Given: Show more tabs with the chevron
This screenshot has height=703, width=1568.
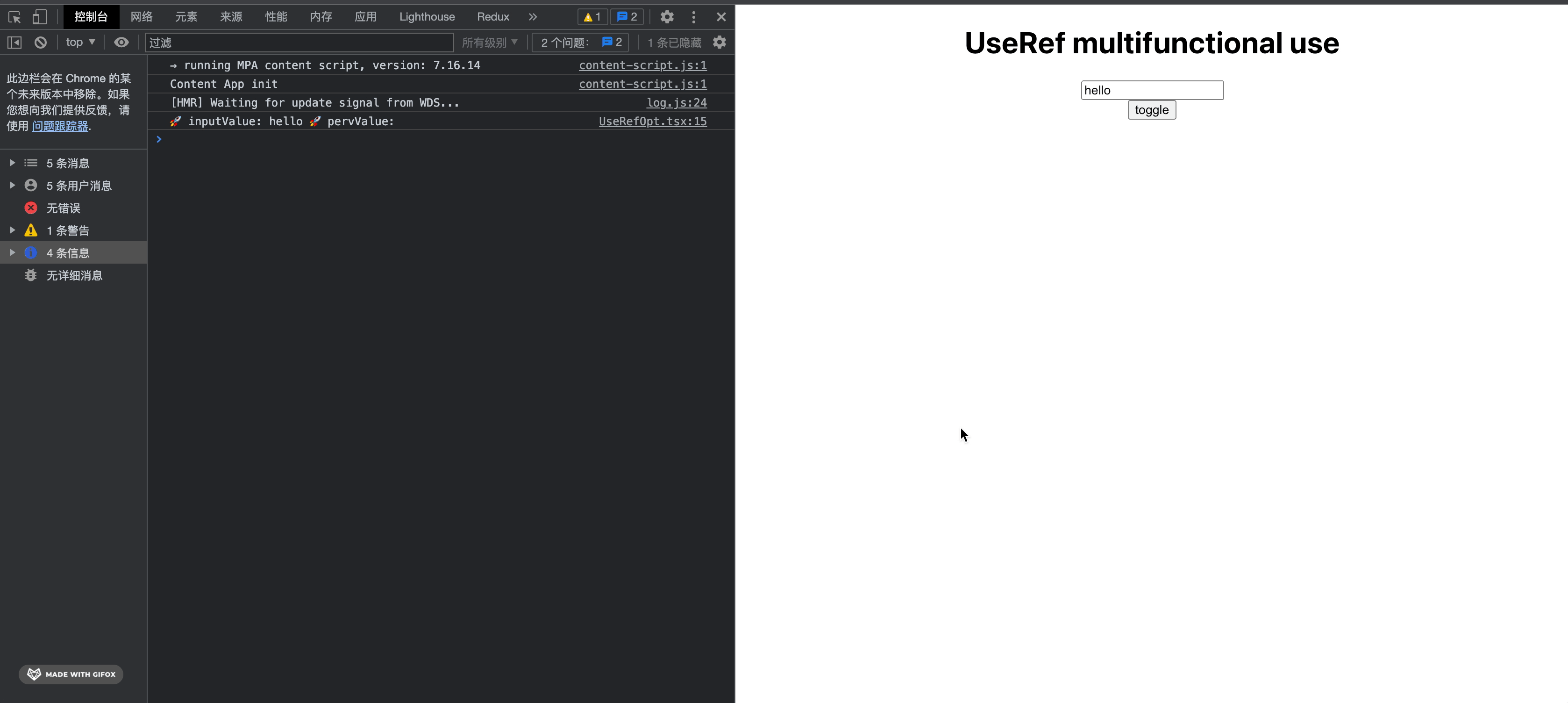Looking at the screenshot, I should coord(533,17).
